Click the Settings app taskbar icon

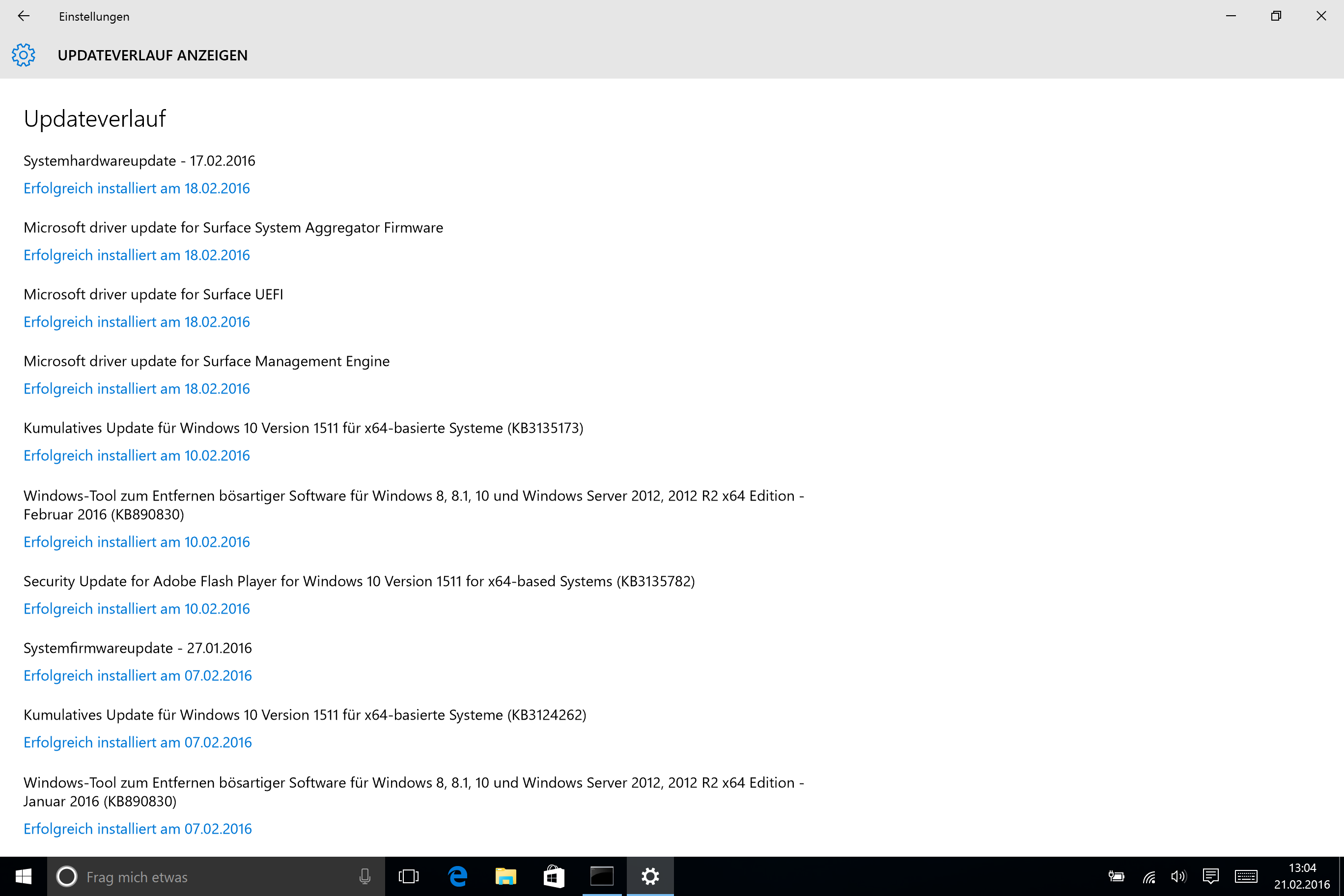(650, 876)
